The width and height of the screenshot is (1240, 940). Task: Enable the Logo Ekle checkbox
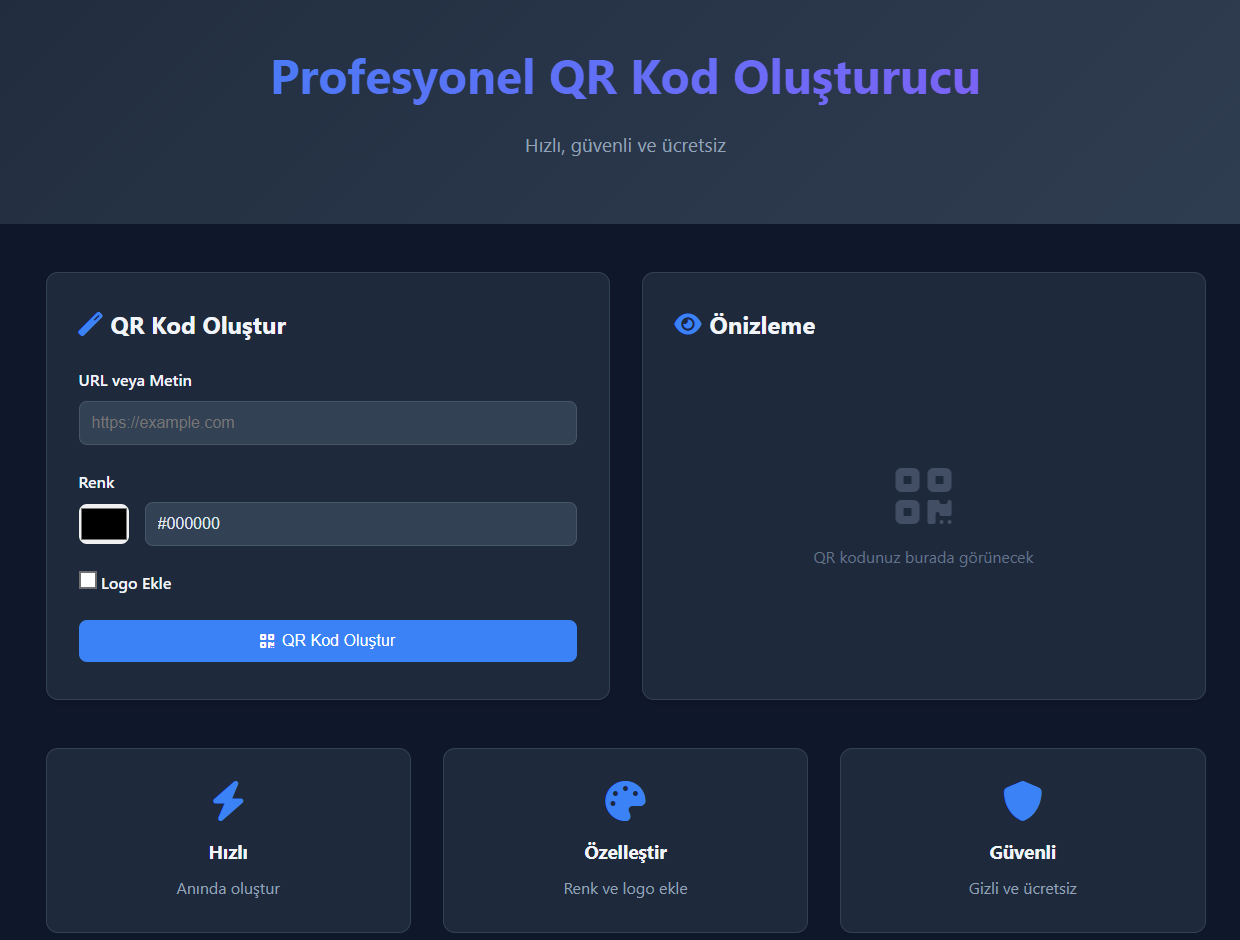(x=88, y=579)
